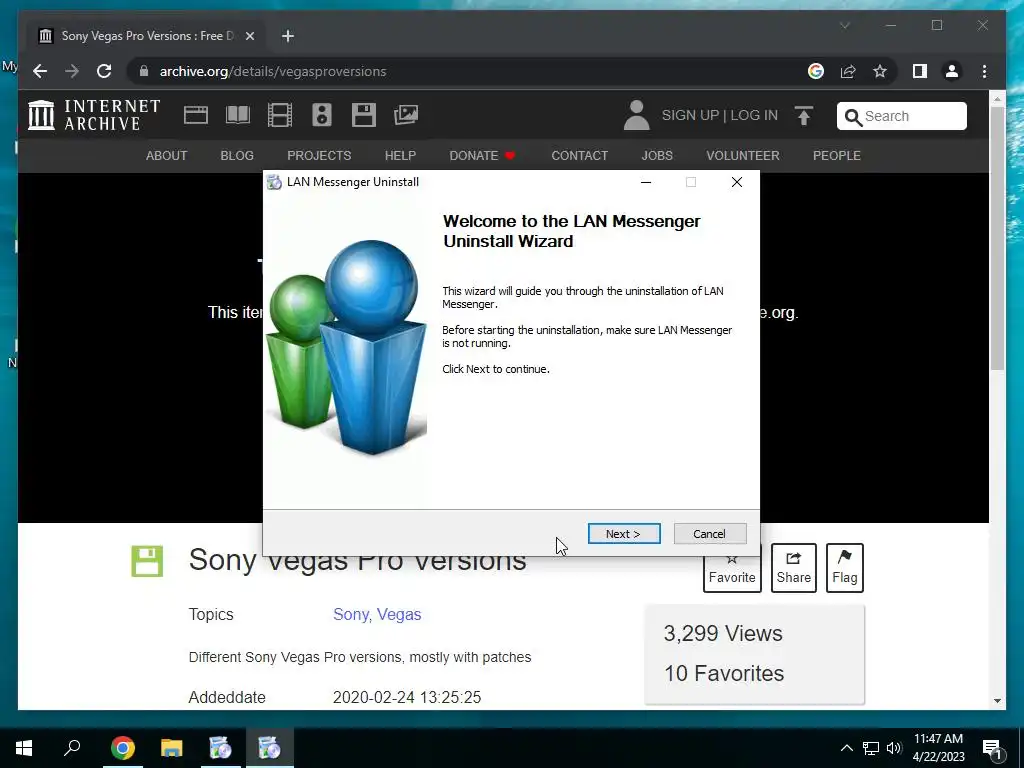Viewport: 1024px width, 768px height.
Task: Open DONATE in Archive navigation
Action: (x=482, y=155)
